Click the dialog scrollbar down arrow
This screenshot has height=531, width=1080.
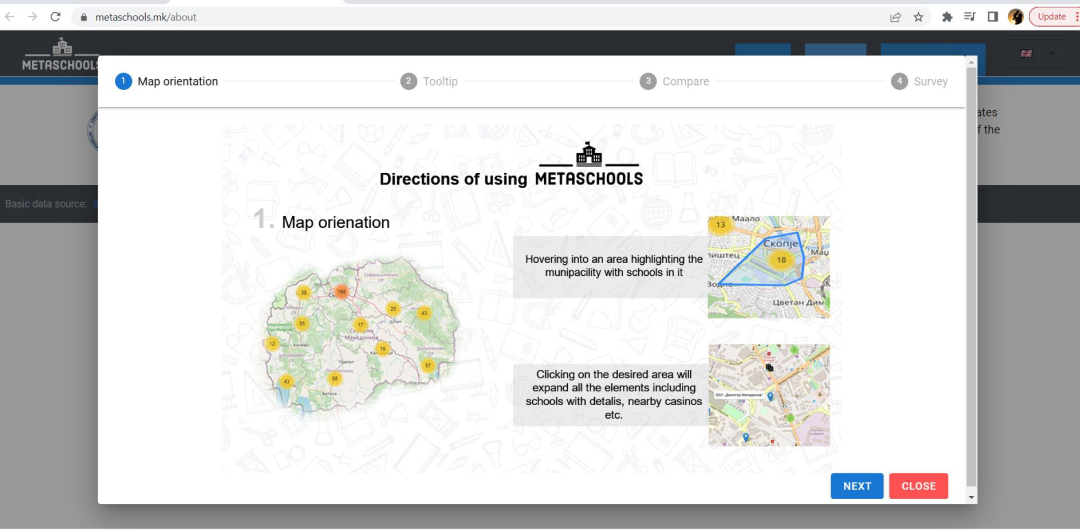(x=972, y=497)
